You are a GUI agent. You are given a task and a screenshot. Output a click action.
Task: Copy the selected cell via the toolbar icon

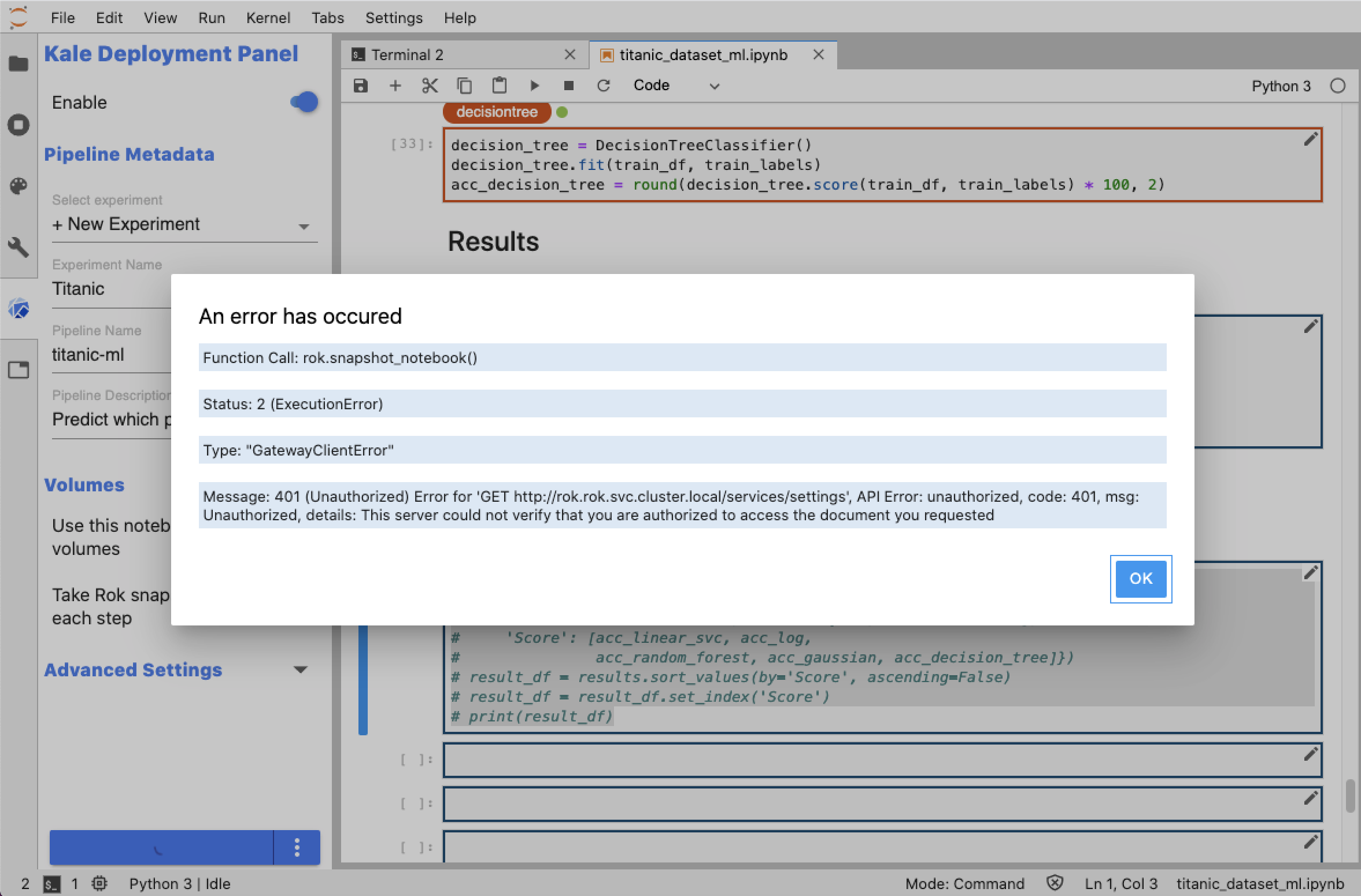tap(464, 86)
